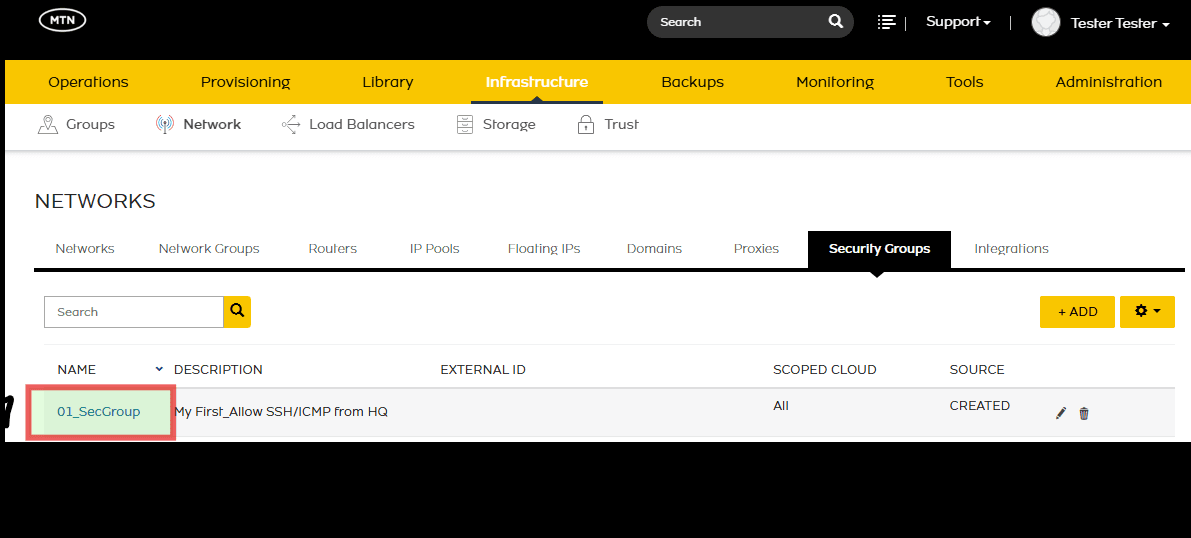Open the 01_SecGroup link
Image resolution: width=1191 pixels, height=538 pixels.
[99, 412]
